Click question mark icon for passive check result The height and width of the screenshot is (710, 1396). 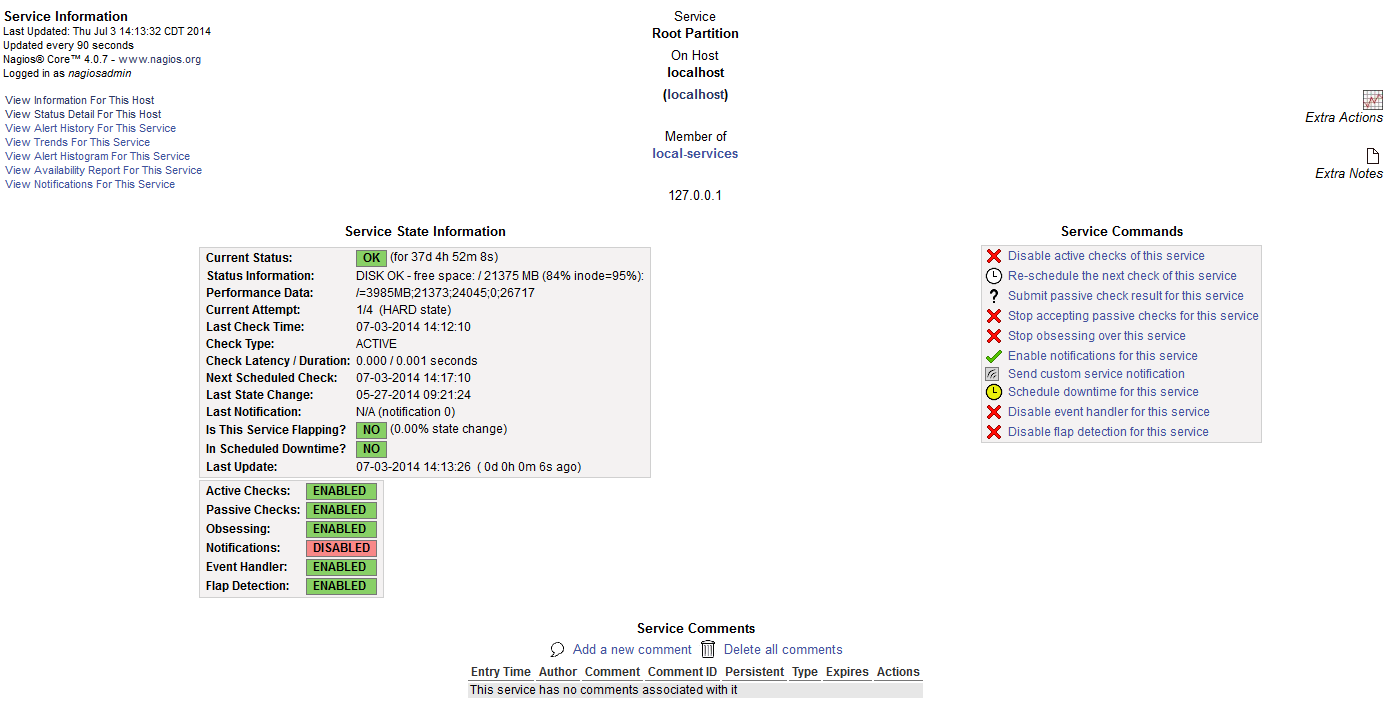point(993,296)
